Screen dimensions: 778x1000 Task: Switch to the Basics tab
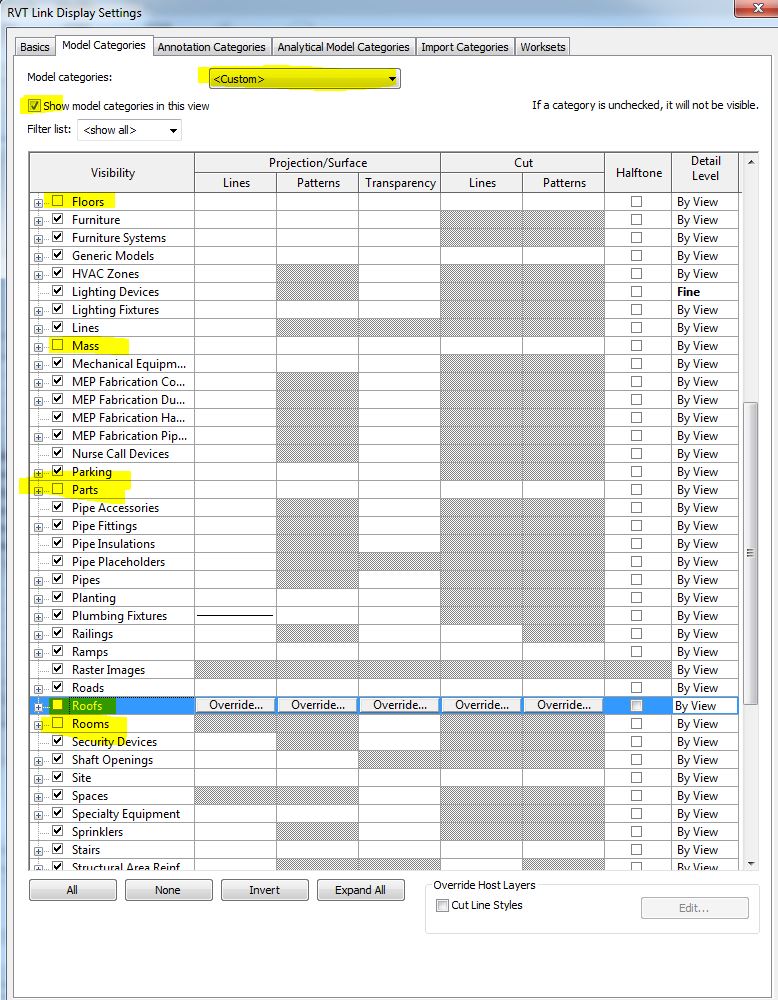(34, 47)
